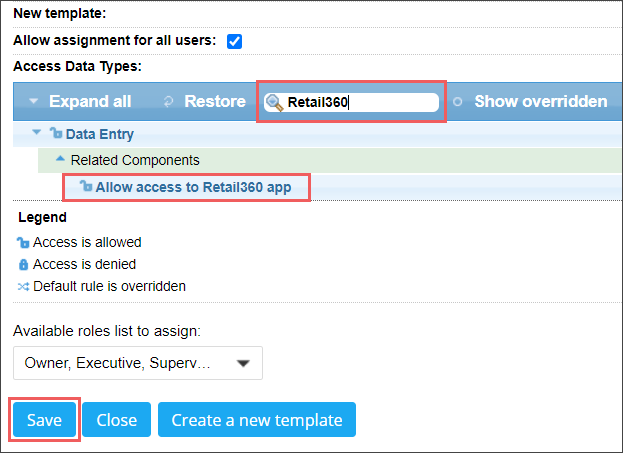Uncheck Allow assignment for all users
The image size is (623, 453).
coord(234,41)
